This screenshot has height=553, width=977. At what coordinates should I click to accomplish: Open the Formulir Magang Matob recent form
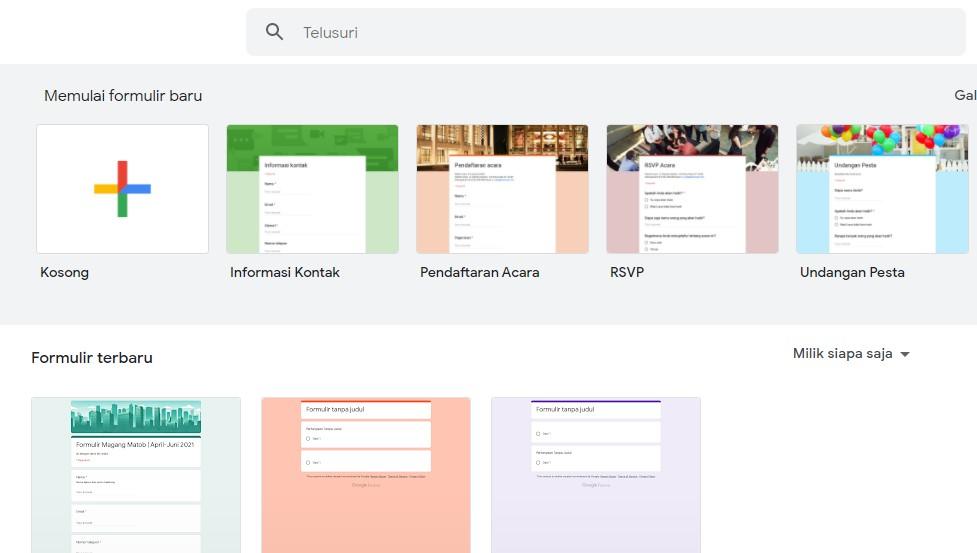pos(136,475)
